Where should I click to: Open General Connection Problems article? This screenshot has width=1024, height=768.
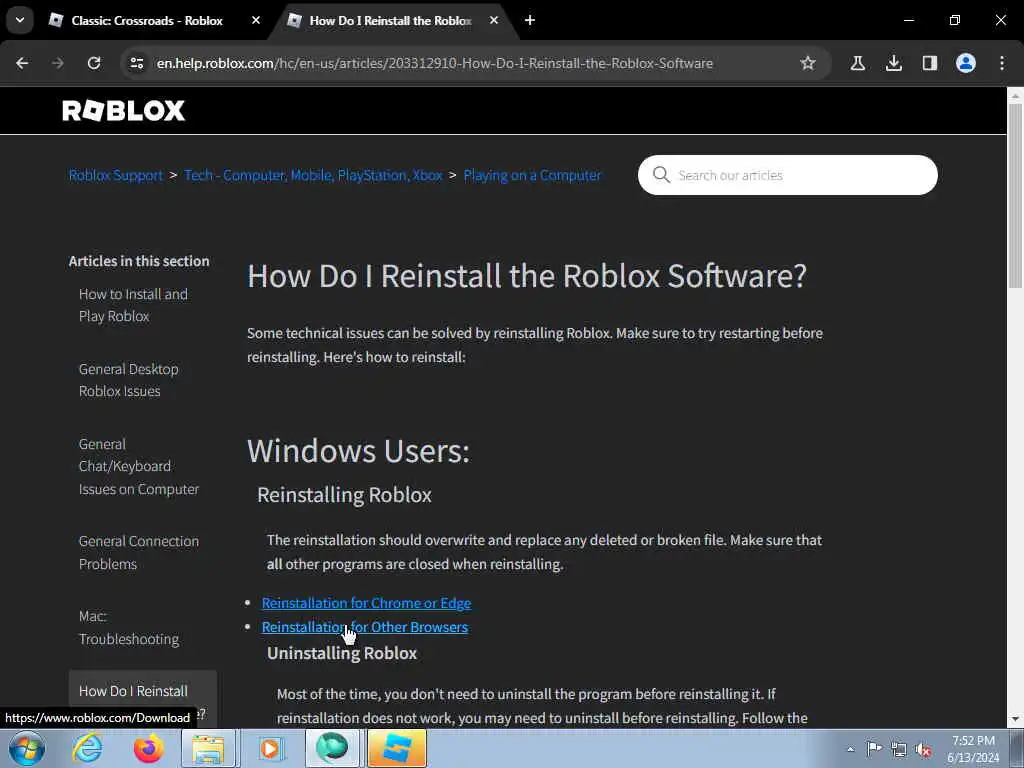click(x=138, y=552)
